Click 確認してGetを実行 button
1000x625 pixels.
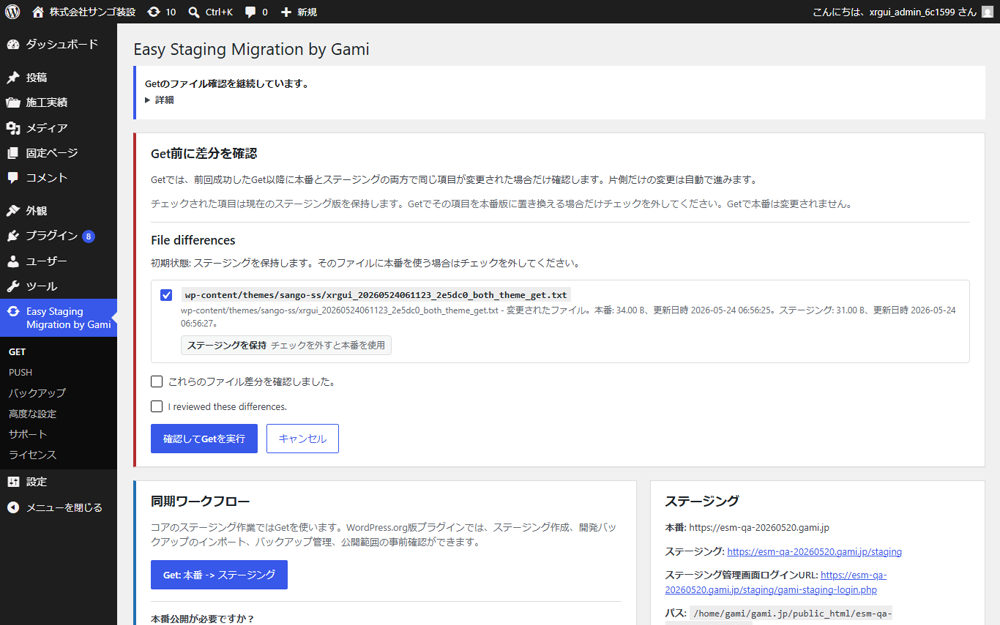tap(204, 439)
